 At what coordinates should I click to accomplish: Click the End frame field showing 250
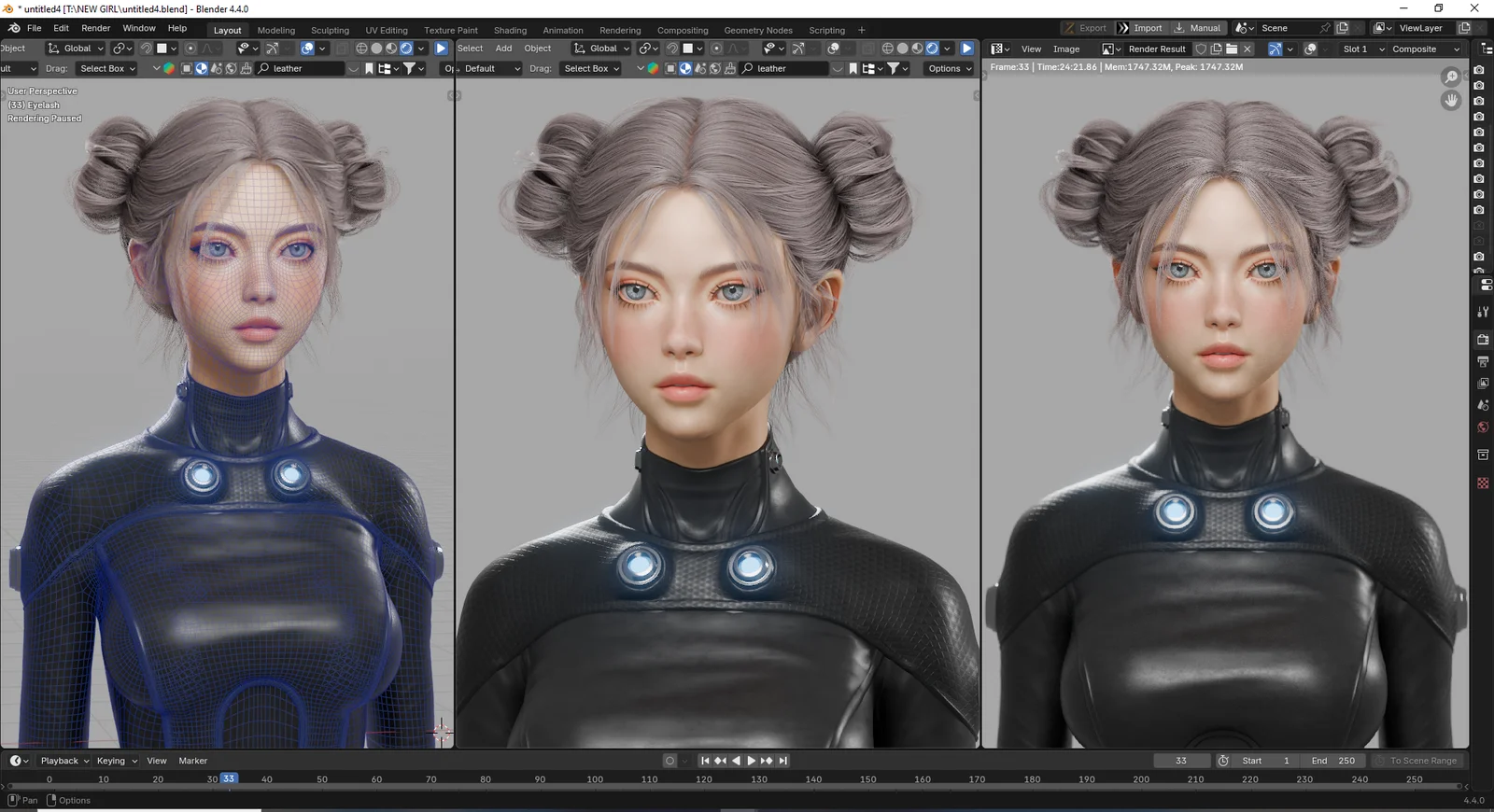tap(1333, 761)
